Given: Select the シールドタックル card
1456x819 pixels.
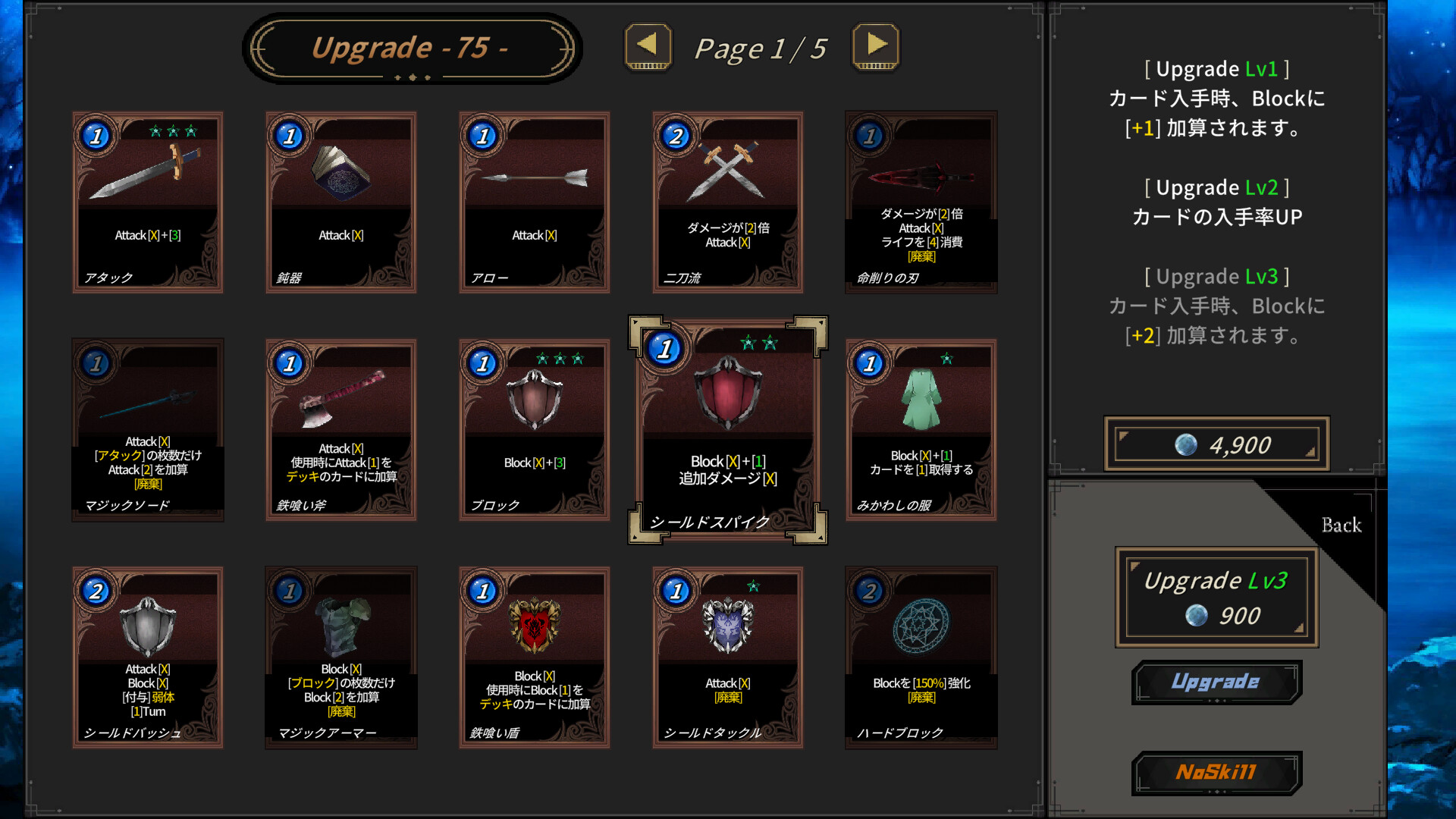Looking at the screenshot, I should 728,657.
